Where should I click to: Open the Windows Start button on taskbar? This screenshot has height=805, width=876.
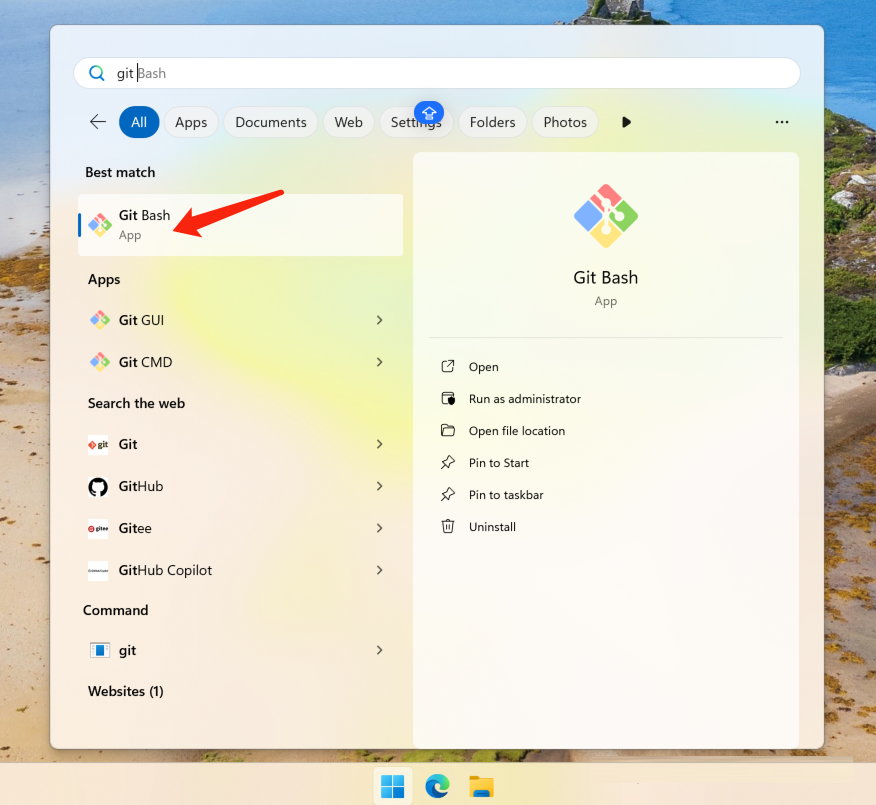tap(393, 787)
